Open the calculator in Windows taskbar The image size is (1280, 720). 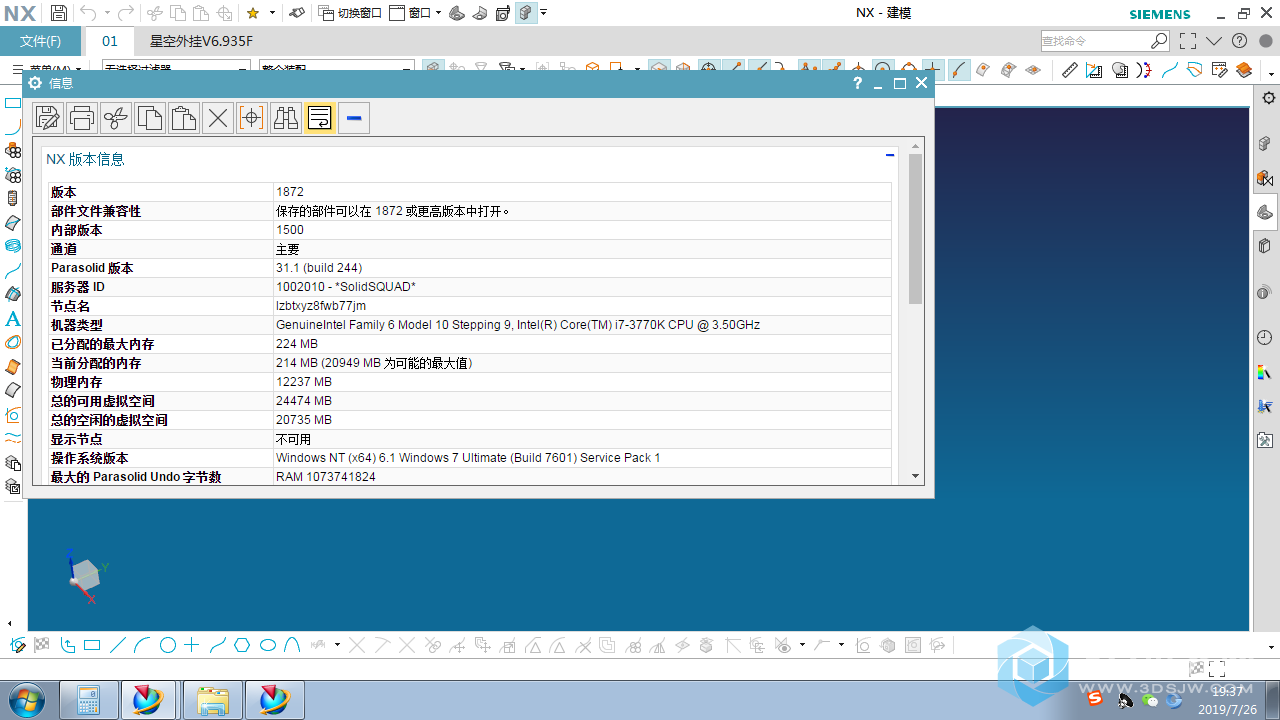point(88,700)
